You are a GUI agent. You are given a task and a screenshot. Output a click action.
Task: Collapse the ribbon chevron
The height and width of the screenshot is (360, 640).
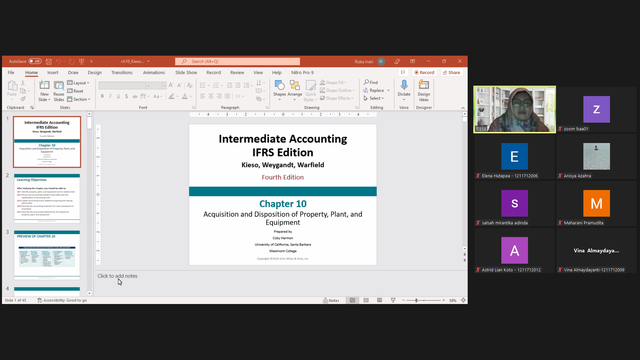[x=463, y=108]
